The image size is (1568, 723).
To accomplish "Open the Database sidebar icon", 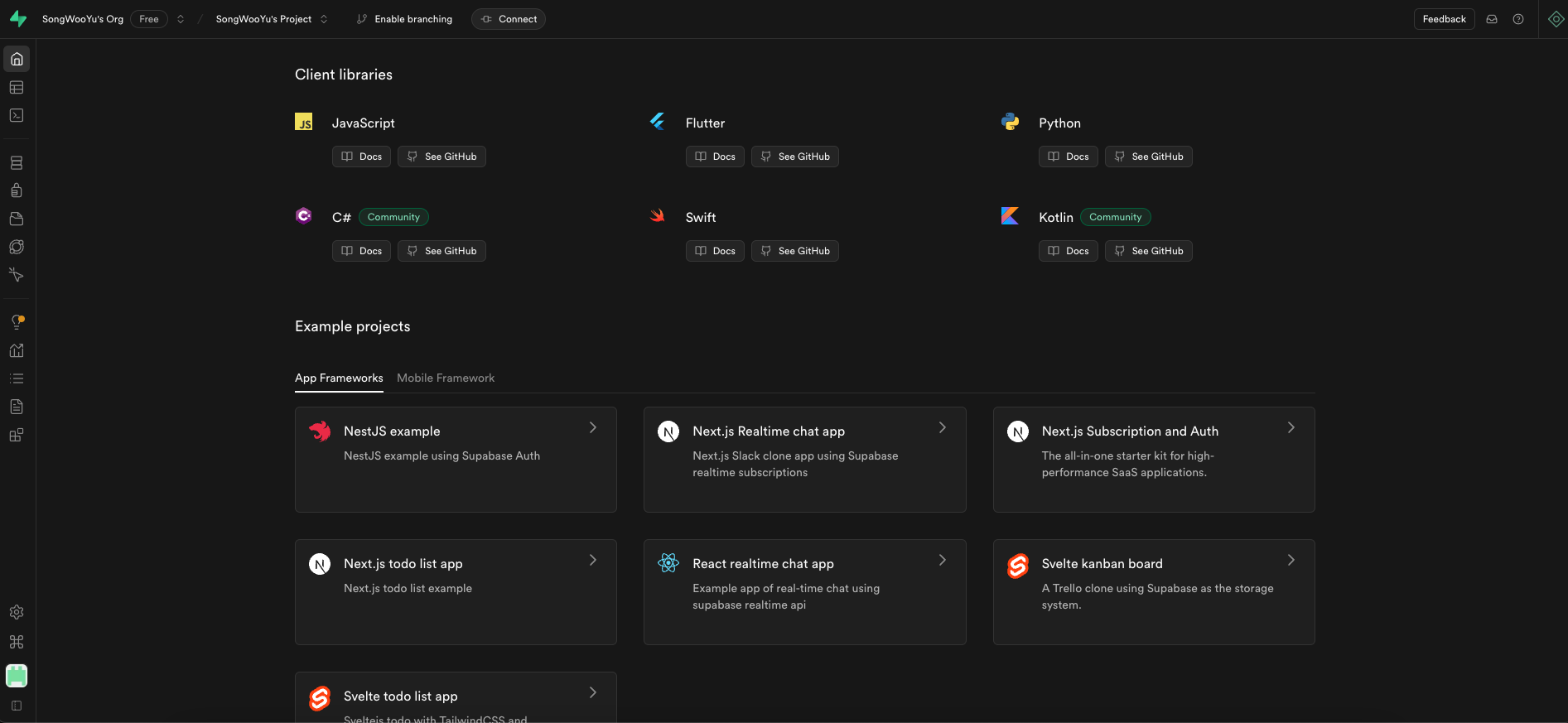I will coord(17,162).
